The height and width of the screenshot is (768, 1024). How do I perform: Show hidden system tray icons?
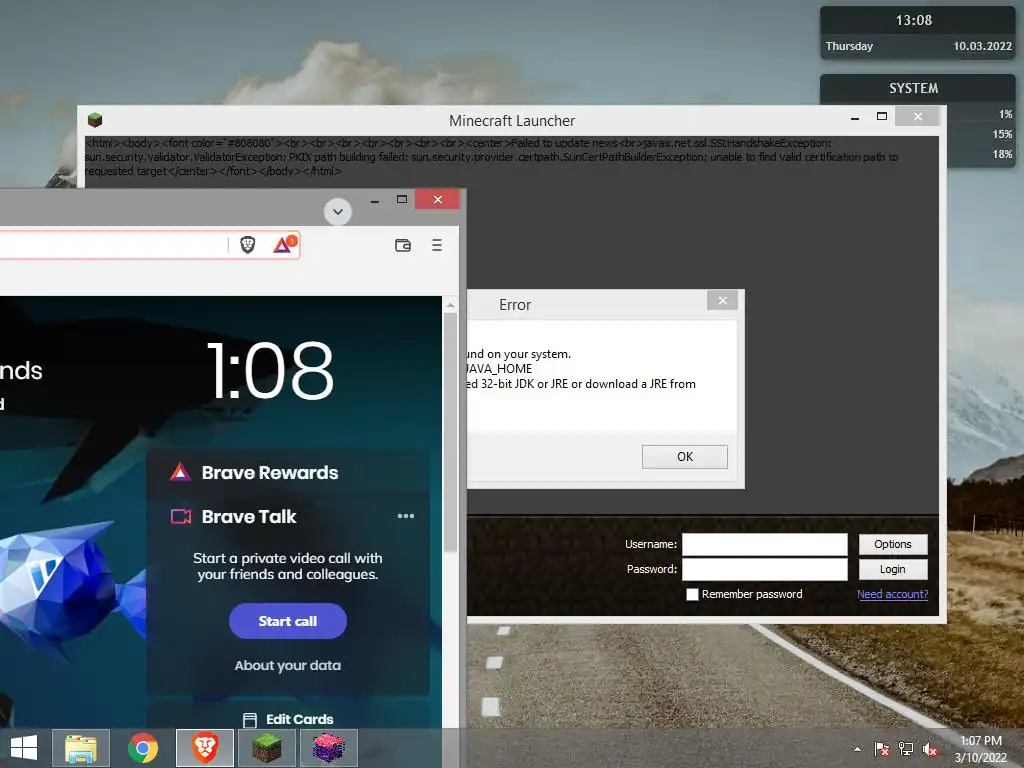pos(857,749)
